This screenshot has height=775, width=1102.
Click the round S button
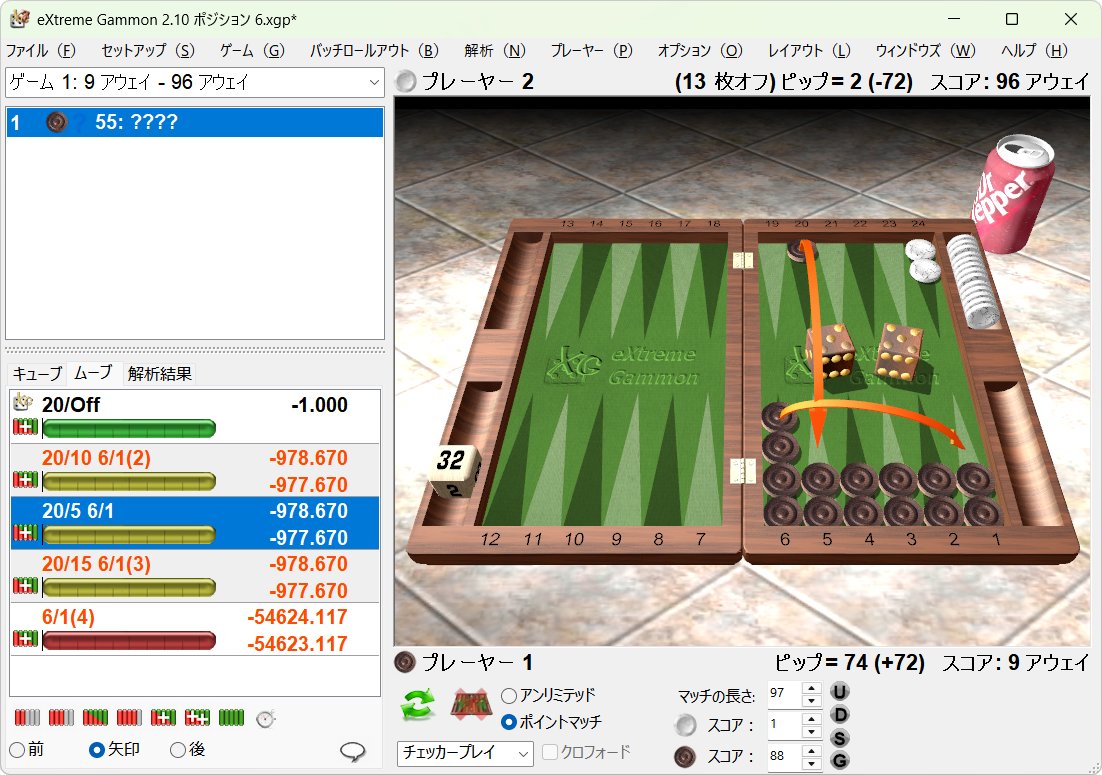point(839,738)
